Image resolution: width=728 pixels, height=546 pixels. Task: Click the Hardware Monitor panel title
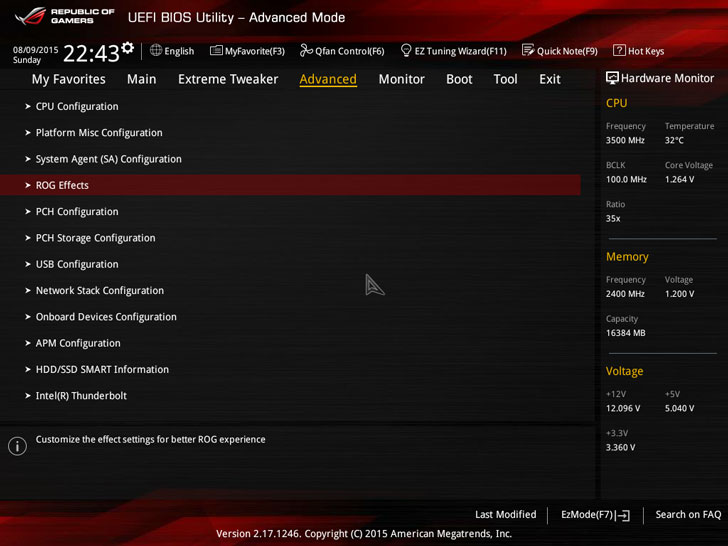pyautogui.click(x=667, y=78)
